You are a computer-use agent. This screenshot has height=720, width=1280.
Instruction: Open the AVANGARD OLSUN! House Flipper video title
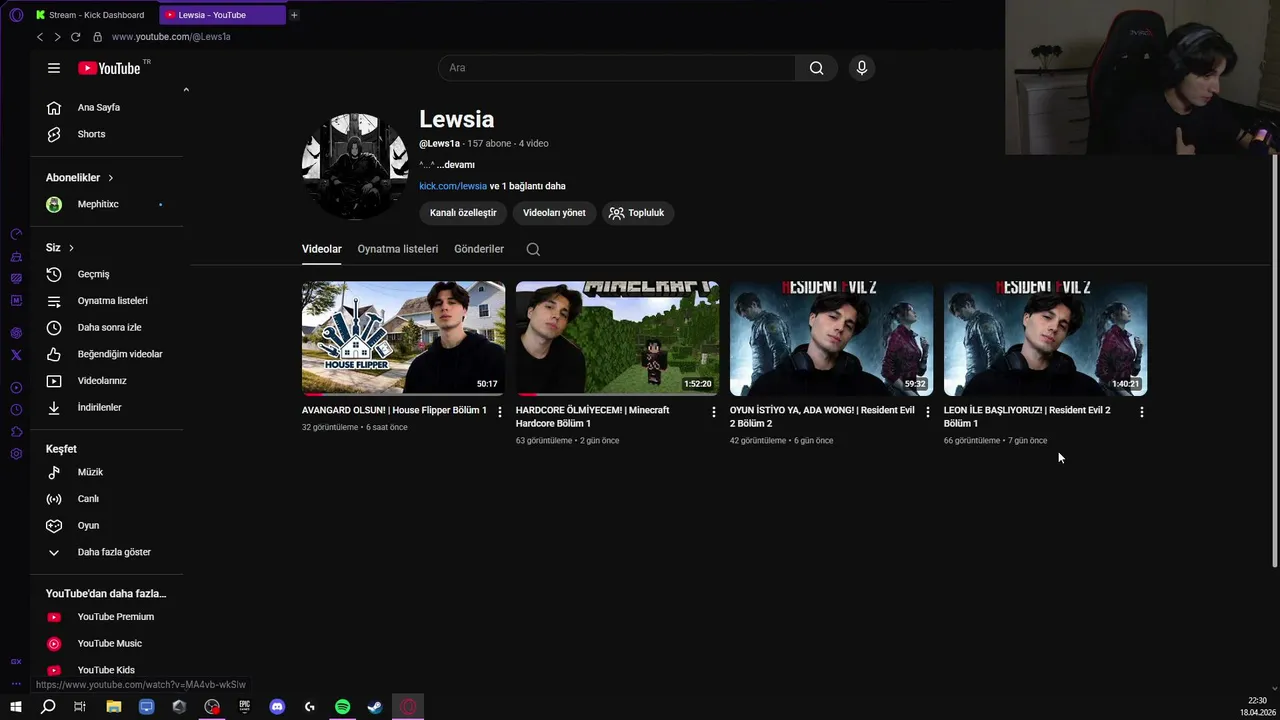(394, 410)
